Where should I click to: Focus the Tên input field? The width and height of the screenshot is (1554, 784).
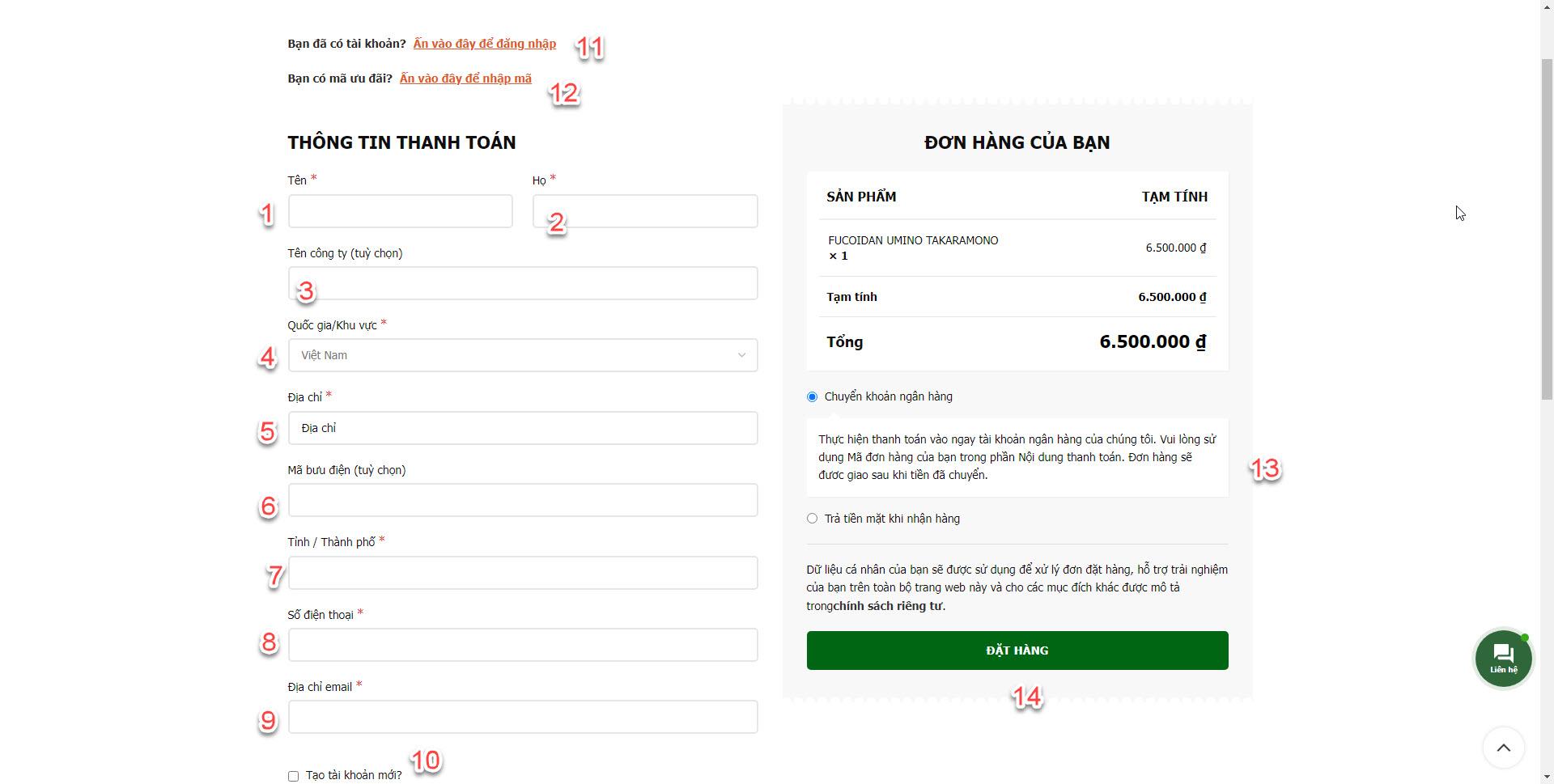pos(400,211)
